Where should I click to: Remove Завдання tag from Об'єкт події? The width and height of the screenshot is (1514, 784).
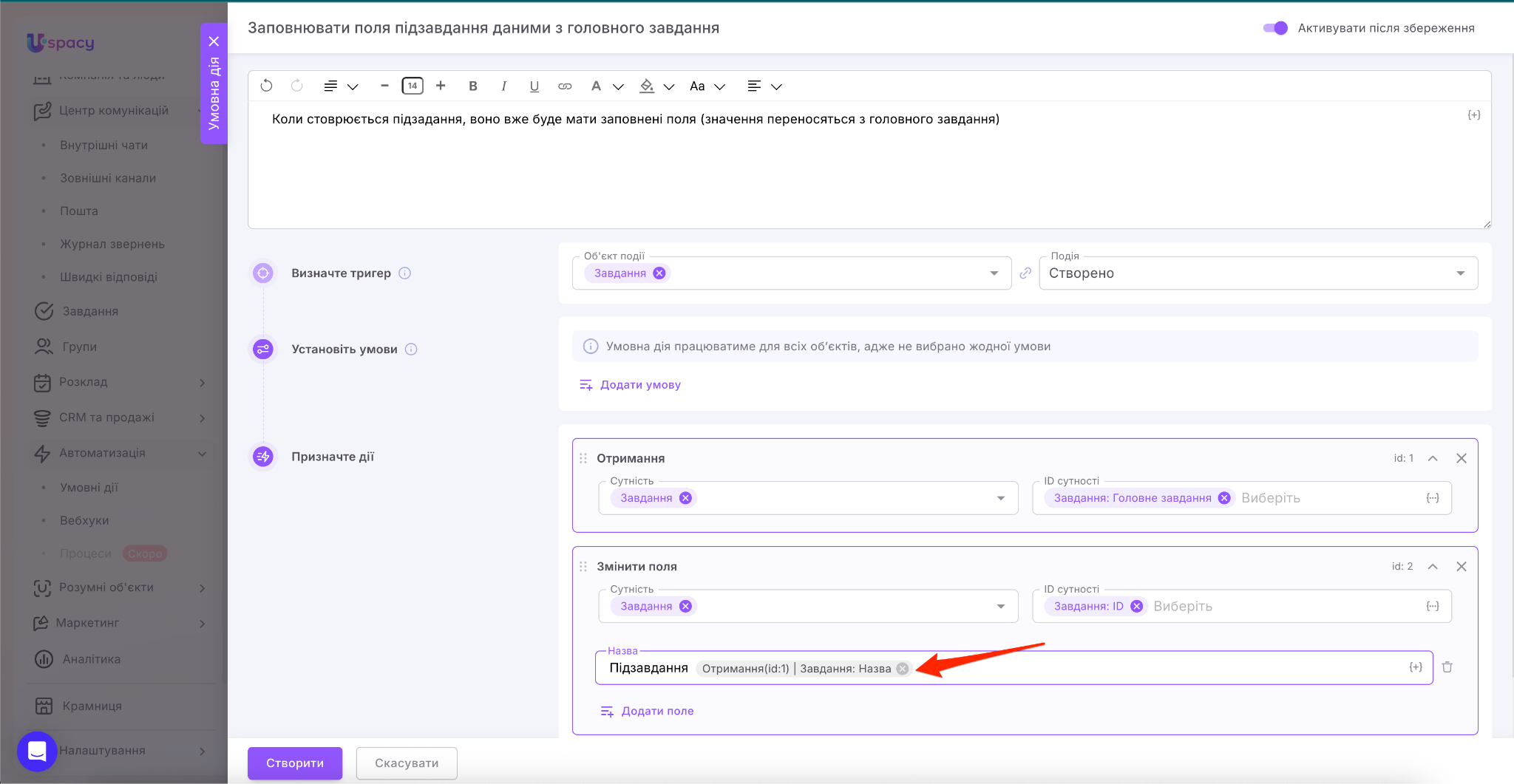coord(659,273)
